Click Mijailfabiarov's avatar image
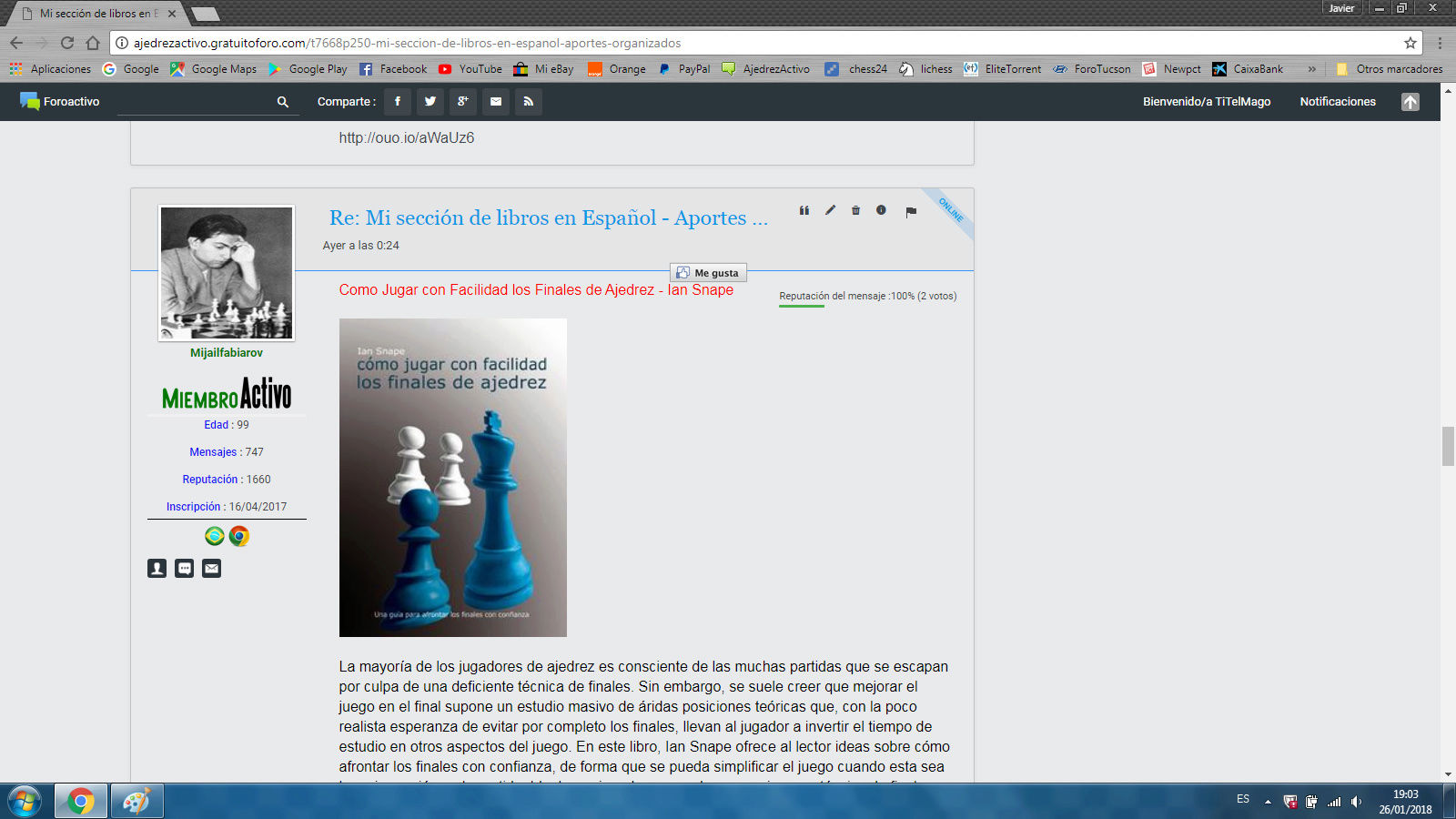1456x819 pixels. point(227,273)
